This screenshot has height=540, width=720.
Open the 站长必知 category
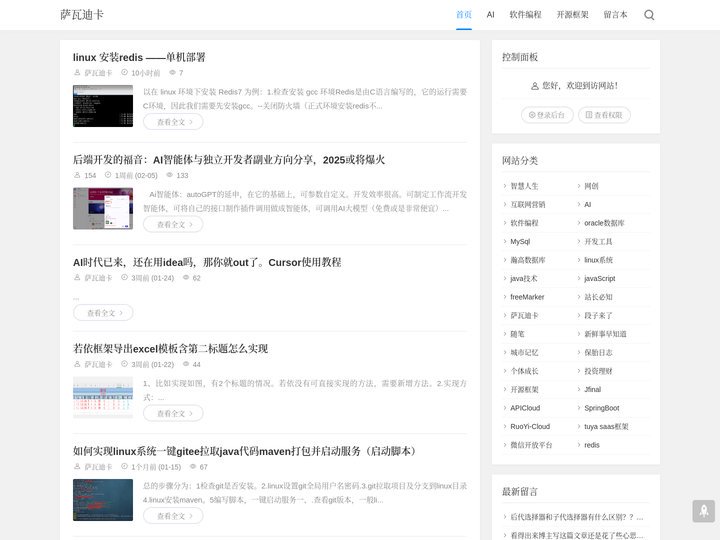coord(598,297)
